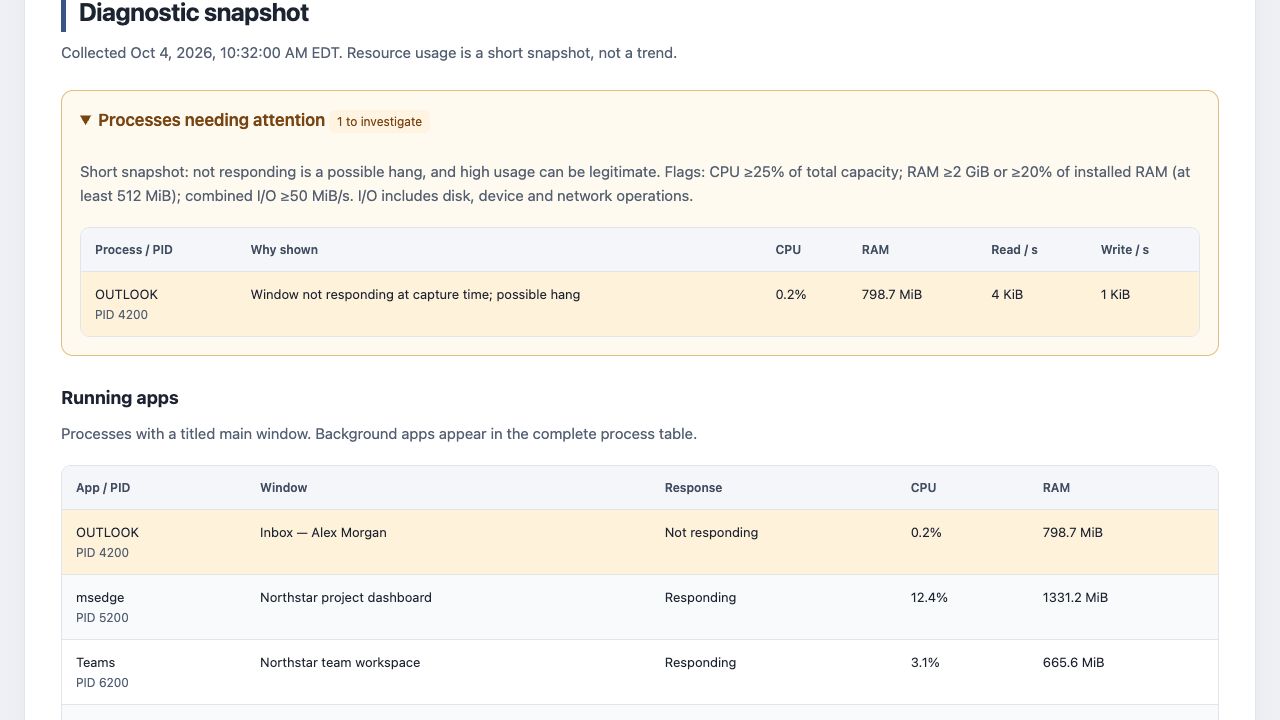Click the "Write / s" column header

pos(1125,250)
